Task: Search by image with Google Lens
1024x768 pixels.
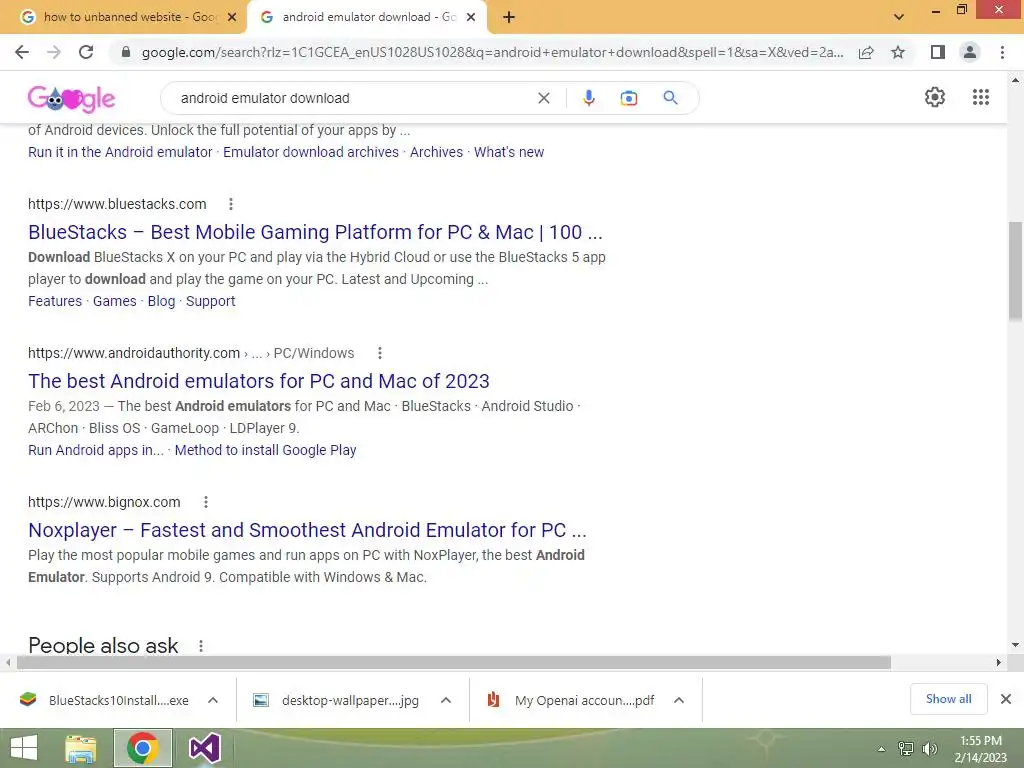Action: coord(629,98)
